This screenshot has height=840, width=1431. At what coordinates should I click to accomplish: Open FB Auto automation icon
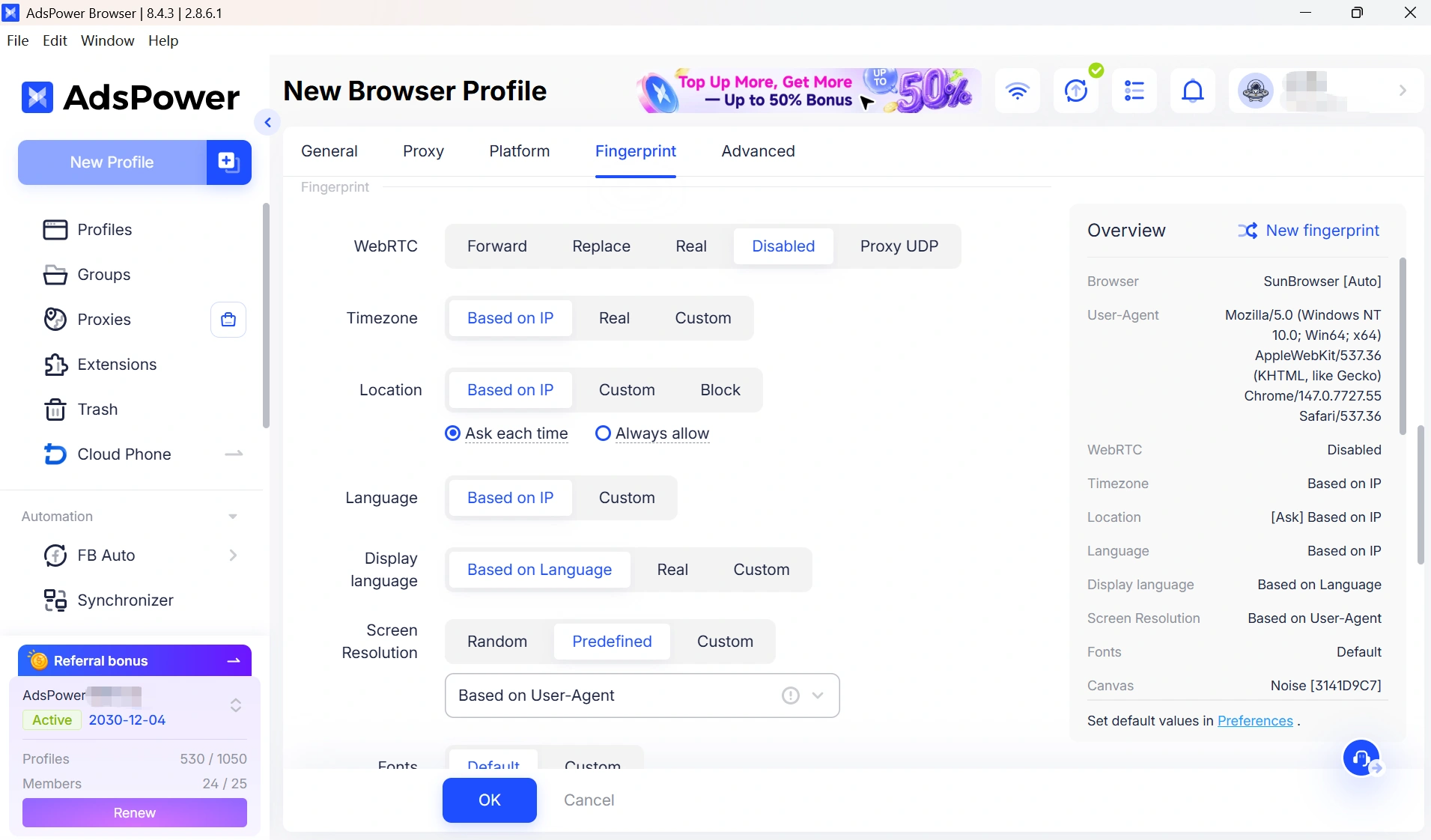point(55,556)
